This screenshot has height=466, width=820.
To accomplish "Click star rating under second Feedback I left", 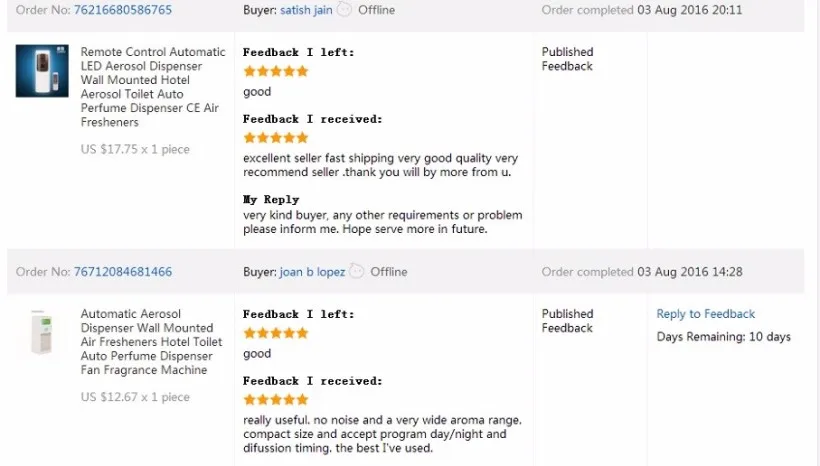I will coord(276,333).
